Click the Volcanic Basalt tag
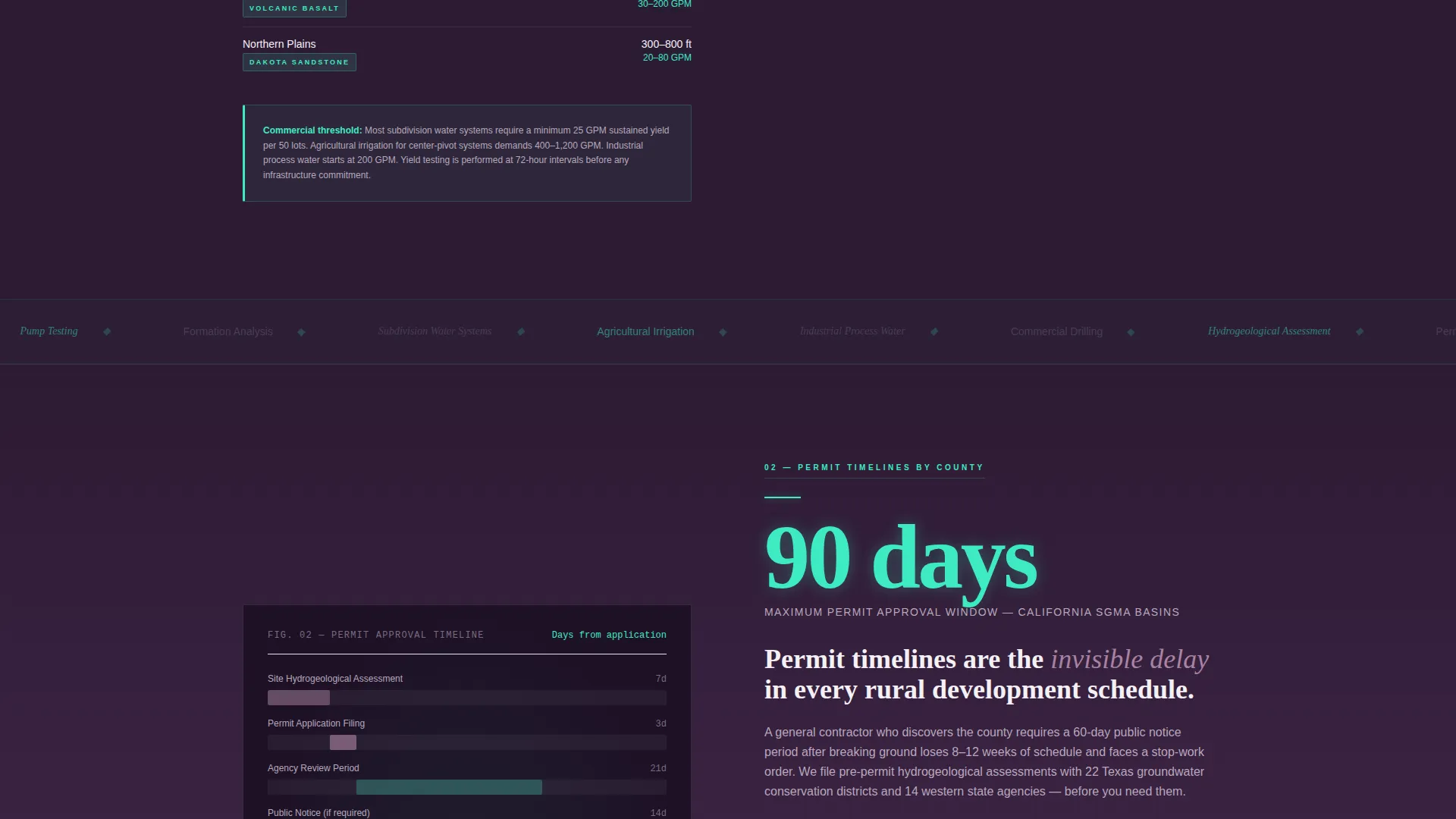Screen dimensions: 1456x819 [294, 8]
